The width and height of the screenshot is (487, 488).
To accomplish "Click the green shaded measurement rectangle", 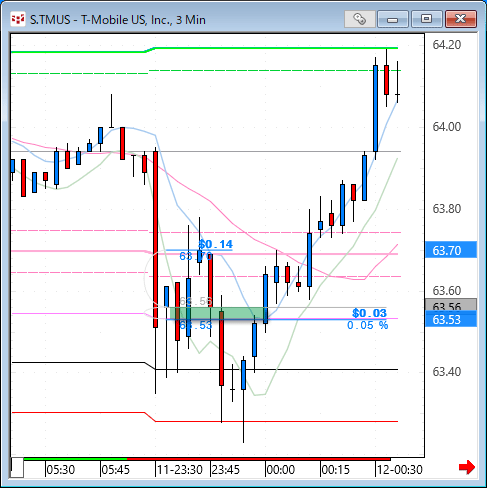I will 218,314.
